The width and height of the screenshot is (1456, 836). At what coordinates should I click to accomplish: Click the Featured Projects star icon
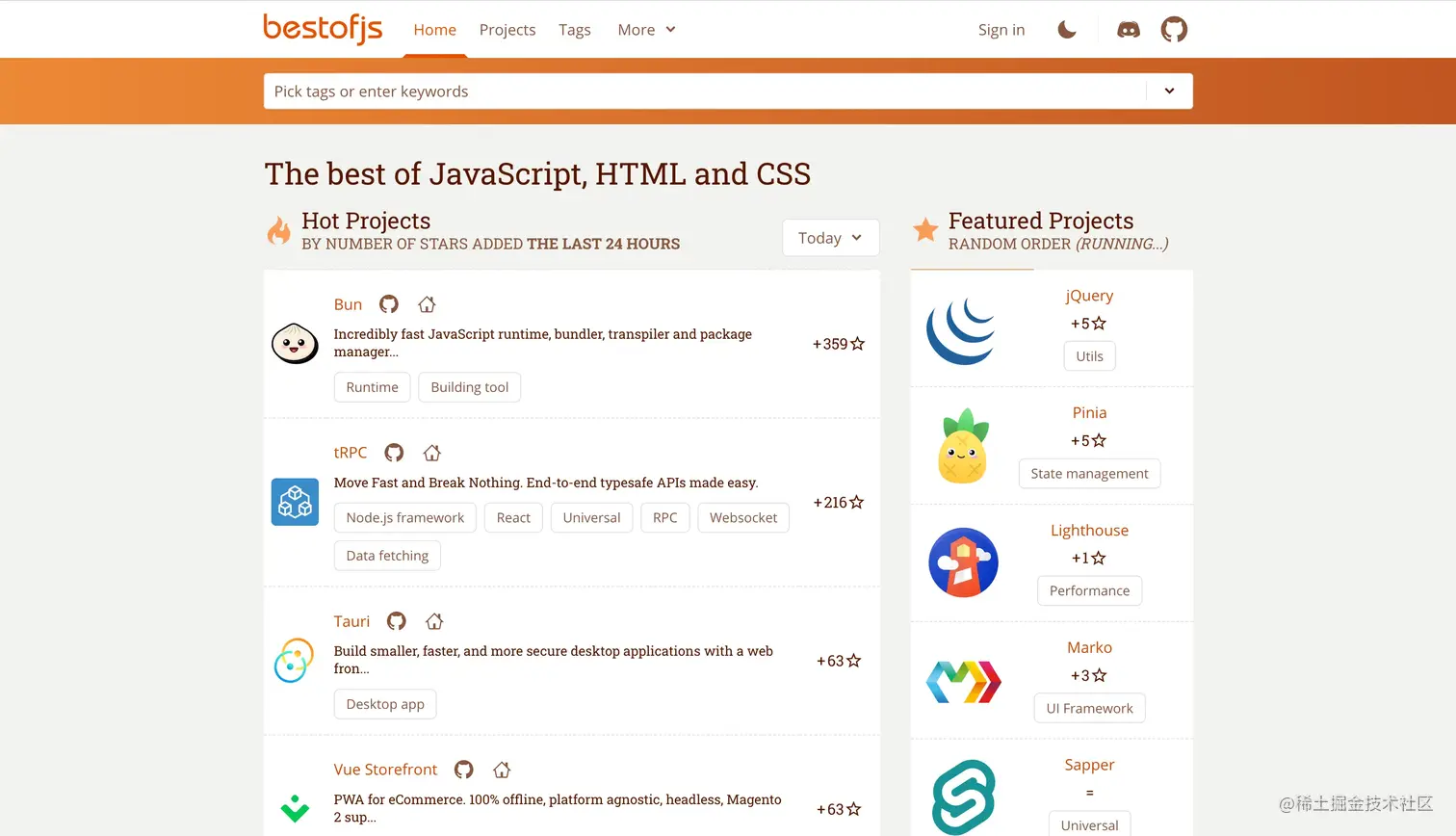pyautogui.click(x=925, y=230)
